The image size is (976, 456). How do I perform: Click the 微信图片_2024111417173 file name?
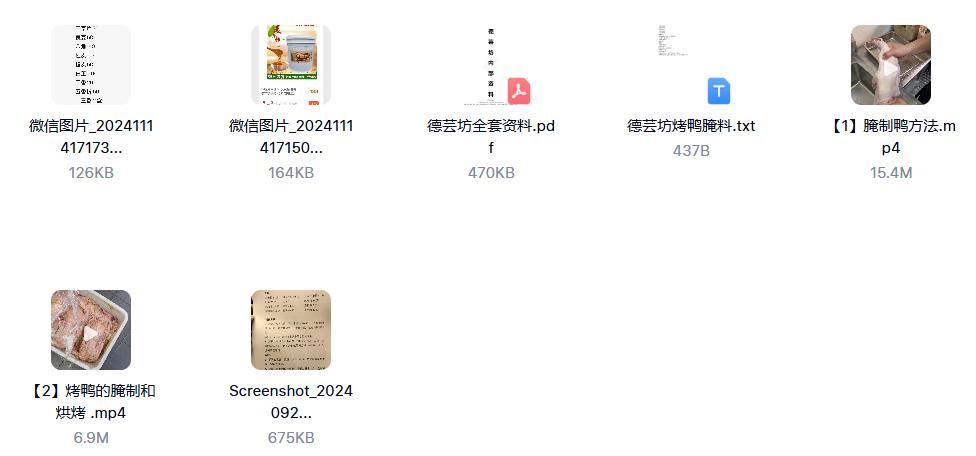pyautogui.click(x=91, y=137)
